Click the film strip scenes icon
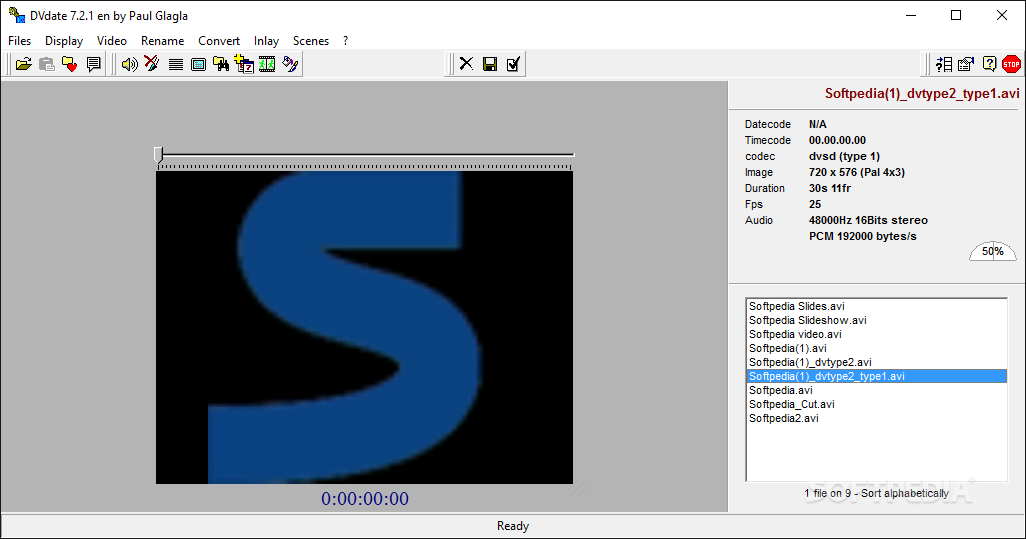 pyautogui.click(x=267, y=64)
